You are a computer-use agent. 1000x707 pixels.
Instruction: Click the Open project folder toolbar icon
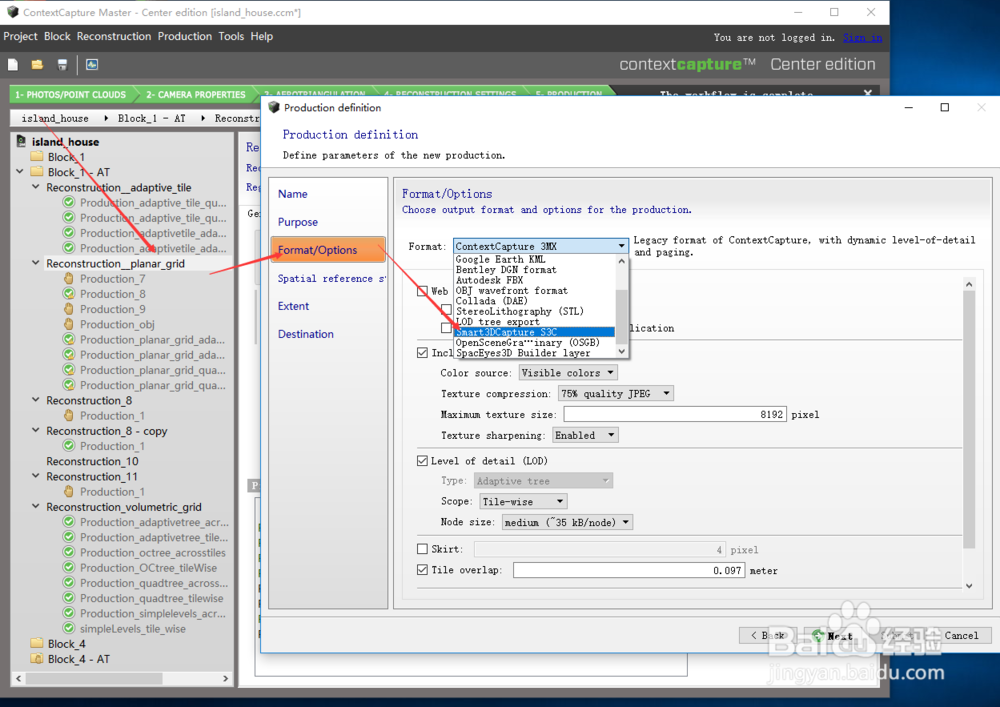click(37, 64)
